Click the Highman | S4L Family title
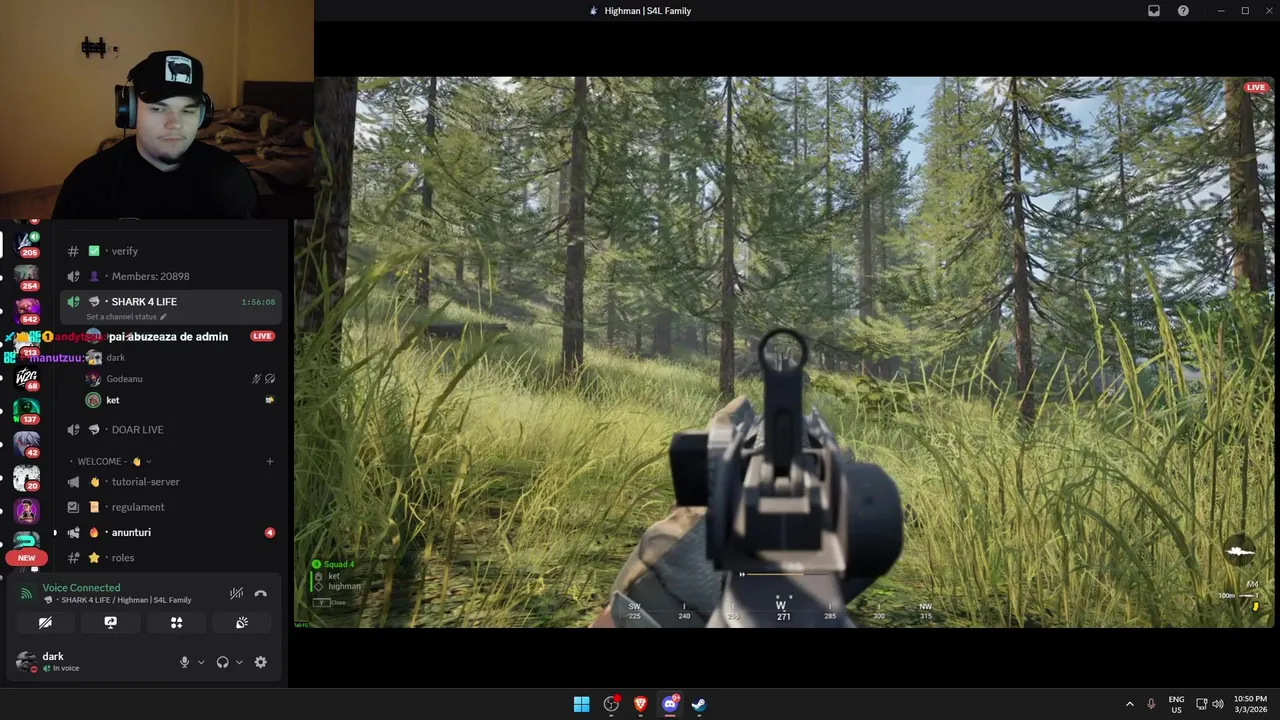 click(x=648, y=11)
